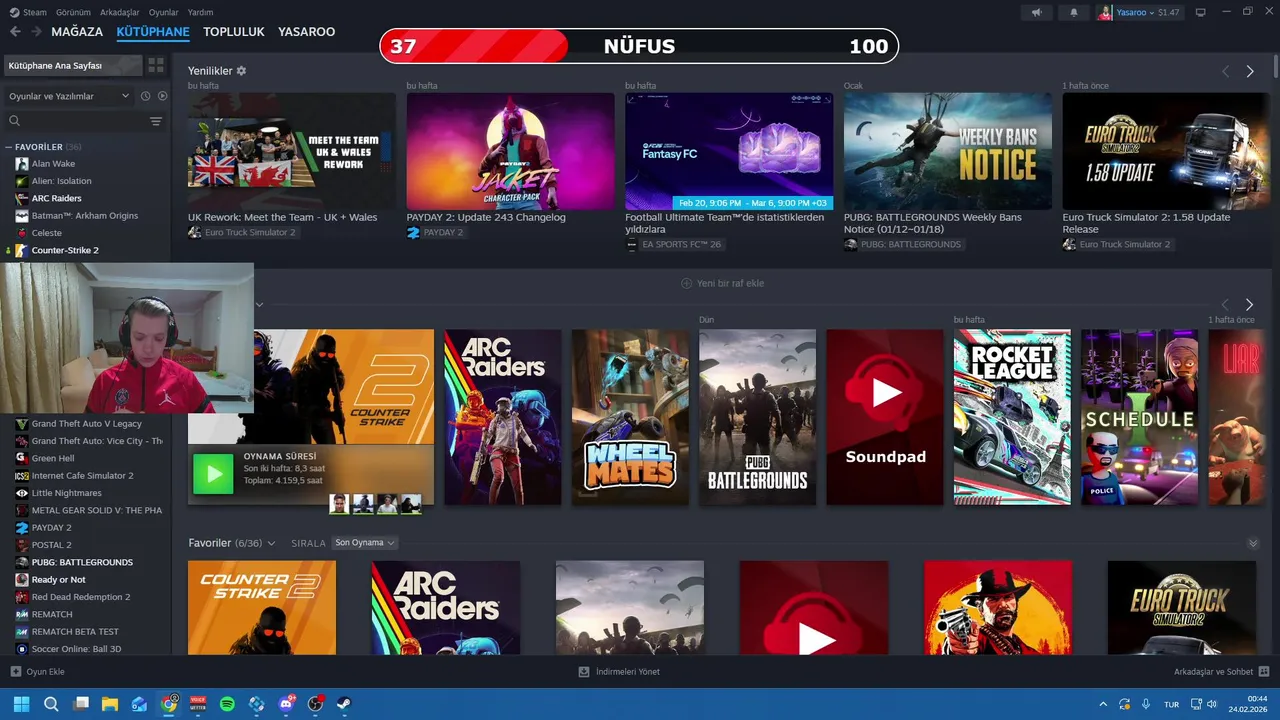Open the PAYDAY 2: Update 243 Changelog link
1280x720 pixels.
tap(486, 217)
